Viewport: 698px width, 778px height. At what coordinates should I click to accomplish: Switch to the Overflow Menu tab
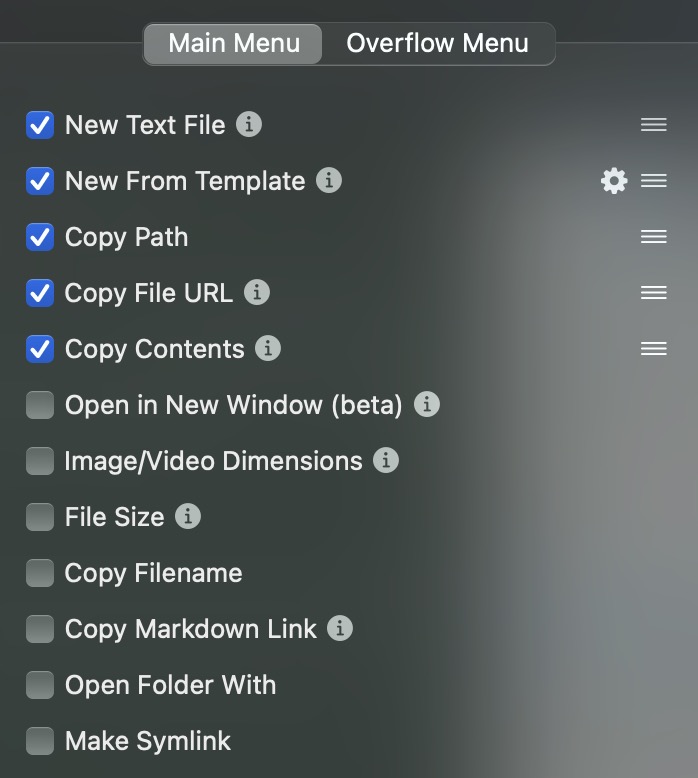[438, 43]
